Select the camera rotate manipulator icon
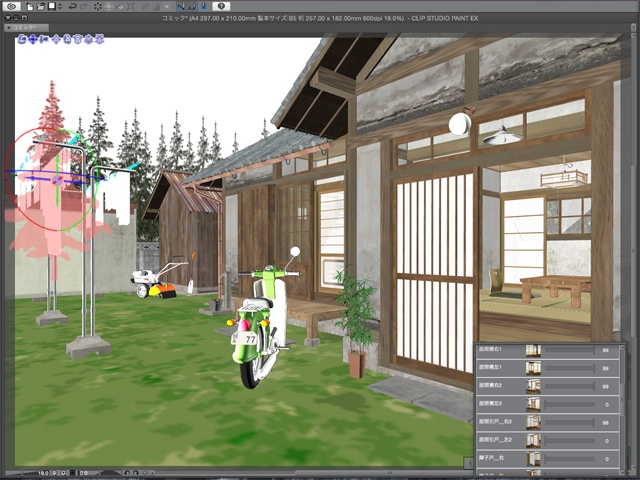Image resolution: width=640 pixels, height=480 pixels. (x=21, y=39)
